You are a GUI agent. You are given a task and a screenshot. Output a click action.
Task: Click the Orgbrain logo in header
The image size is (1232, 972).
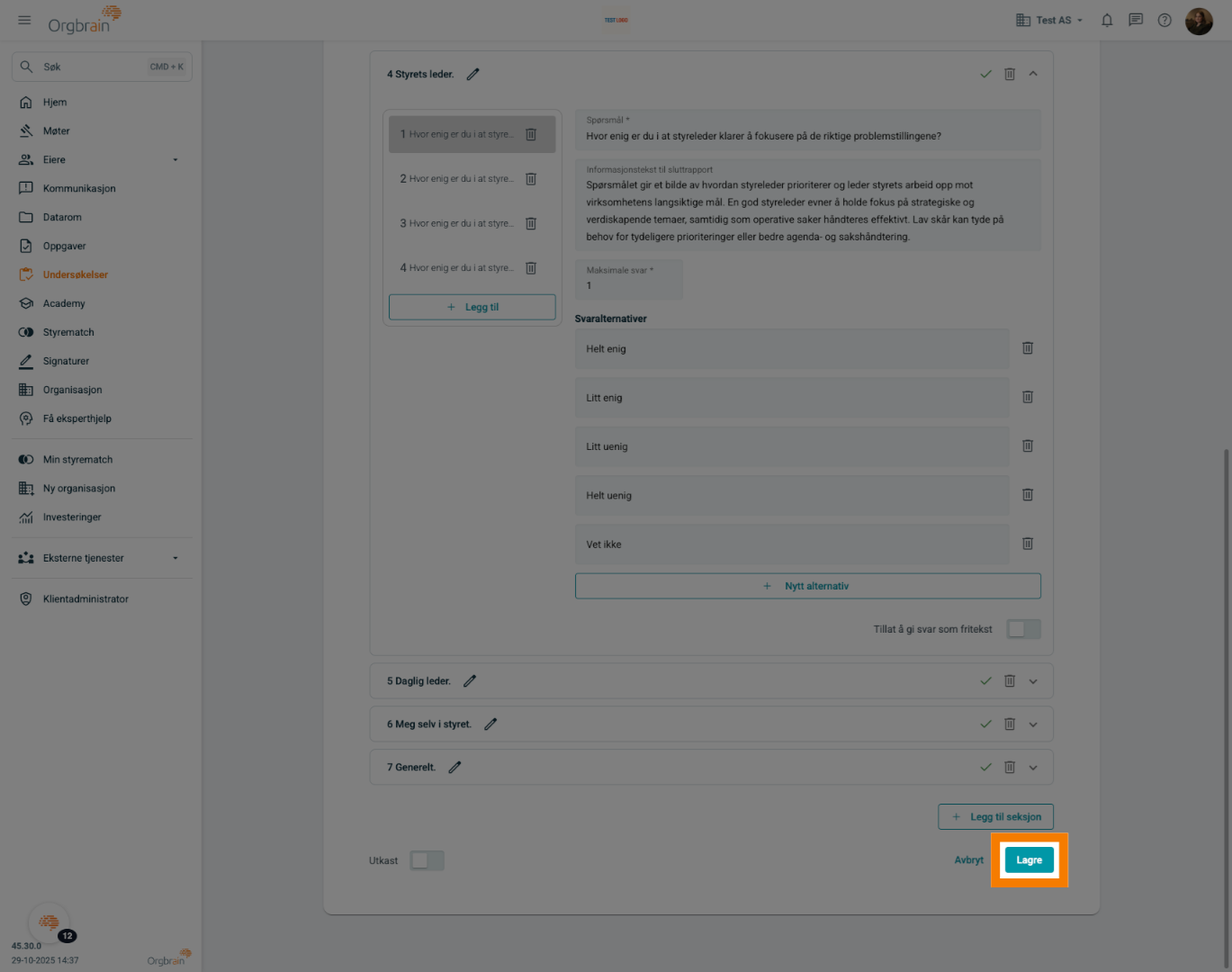[84, 20]
